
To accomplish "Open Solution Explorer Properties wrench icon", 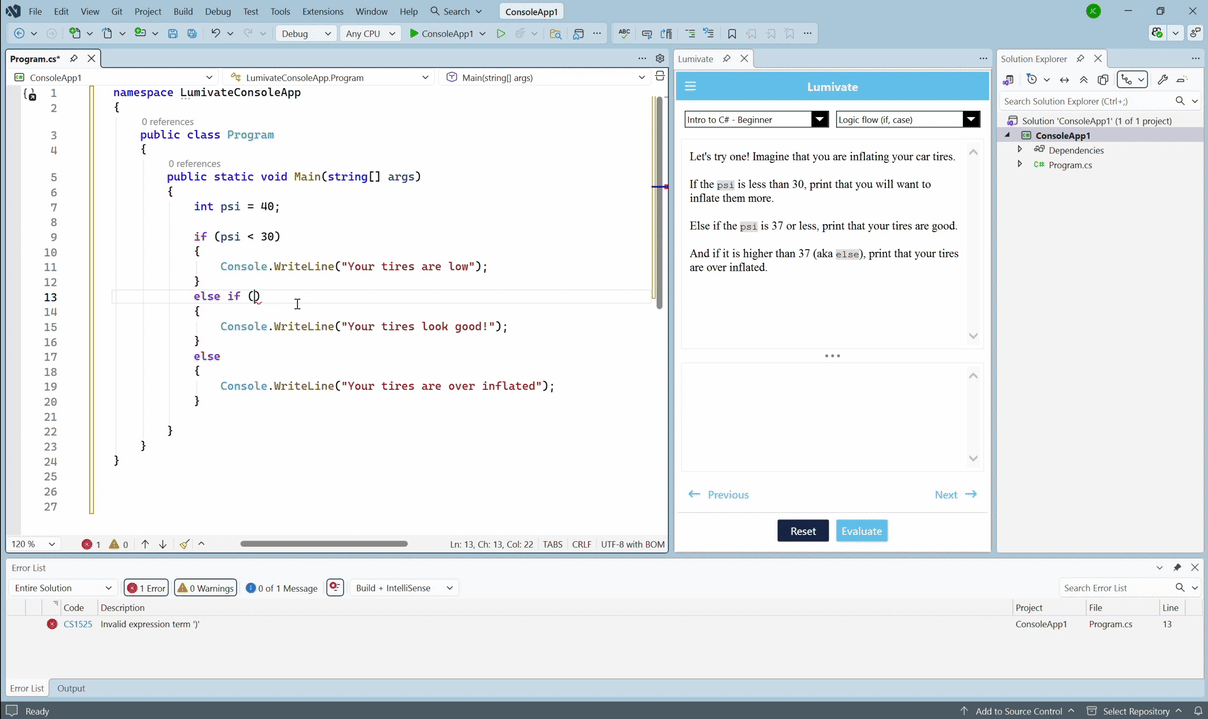I will (1162, 80).
